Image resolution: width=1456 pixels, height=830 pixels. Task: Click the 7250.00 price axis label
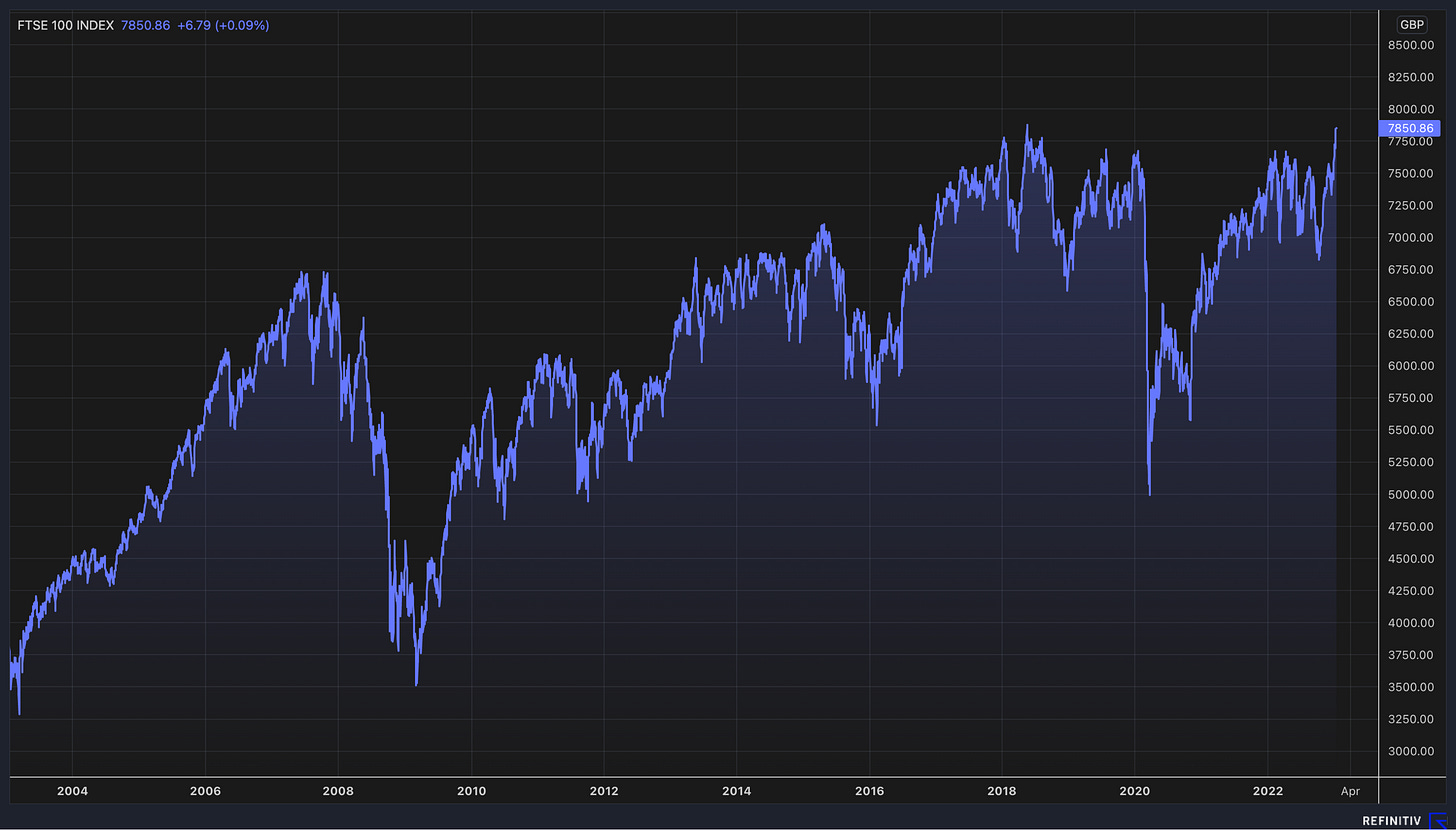[x=1411, y=206]
